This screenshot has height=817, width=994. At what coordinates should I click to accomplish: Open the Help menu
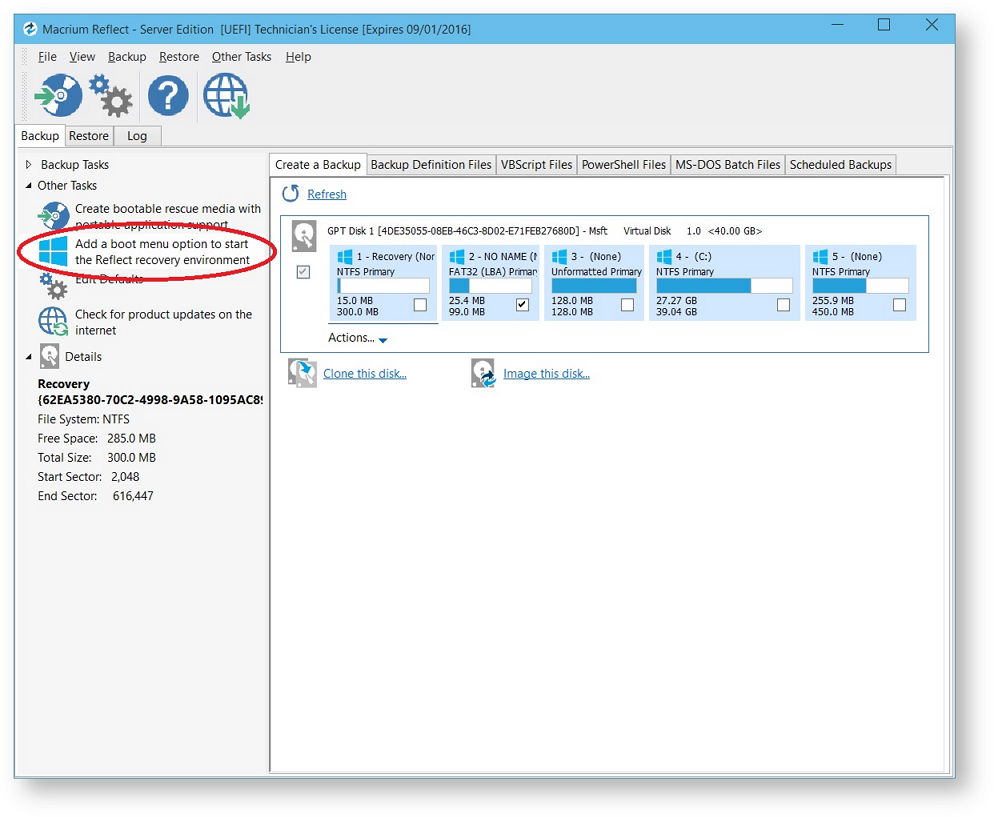point(298,57)
